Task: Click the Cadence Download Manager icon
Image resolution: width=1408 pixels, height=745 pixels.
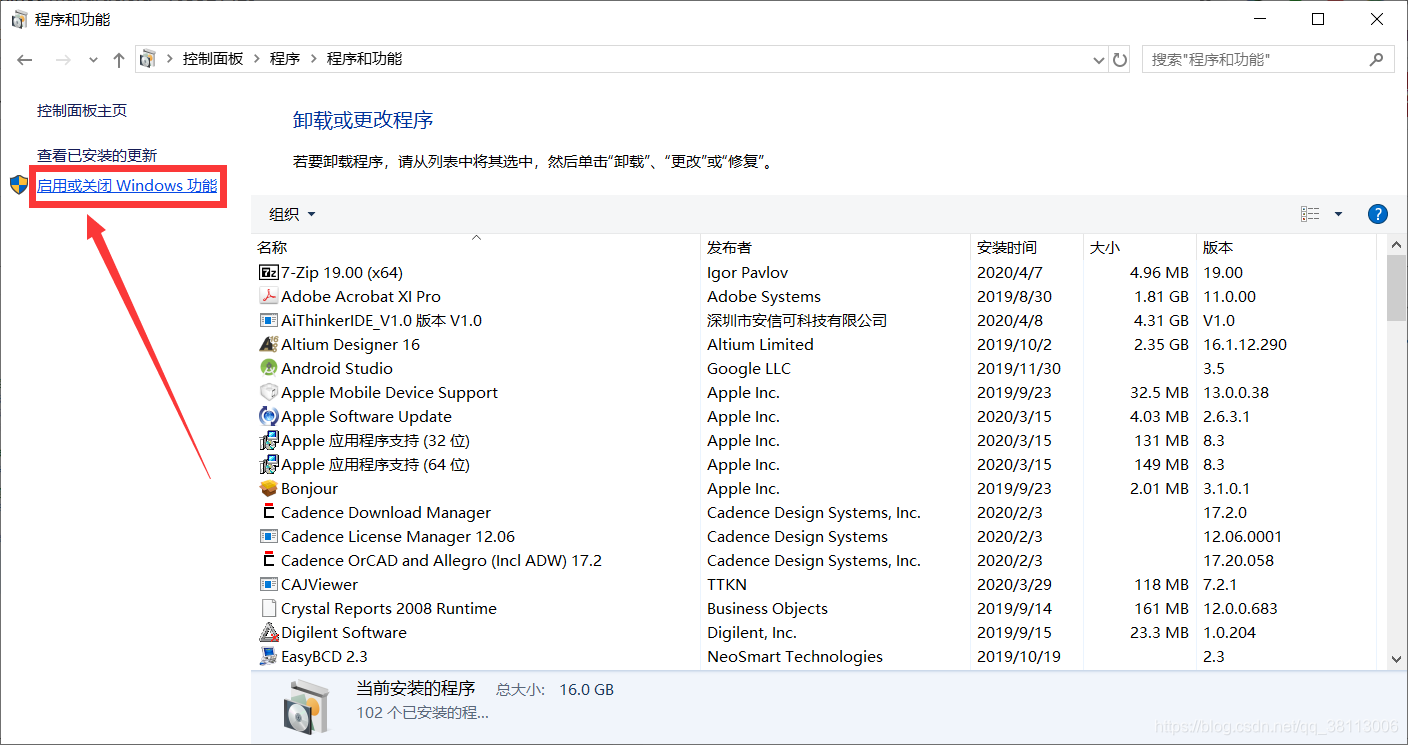Action: point(268,512)
